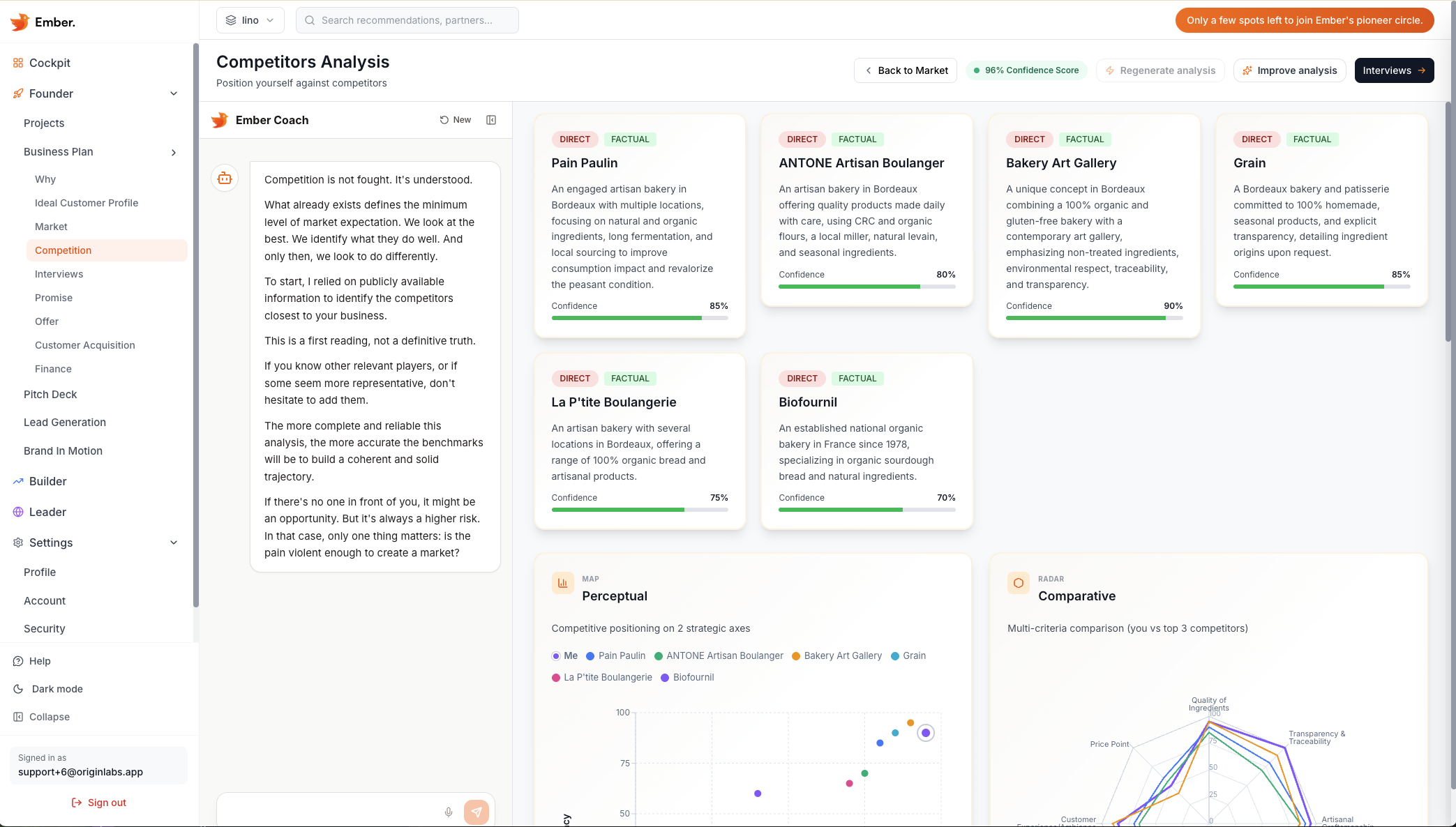Image resolution: width=1456 pixels, height=827 pixels.
Task: Open the lino project dropdown
Action: coord(250,20)
